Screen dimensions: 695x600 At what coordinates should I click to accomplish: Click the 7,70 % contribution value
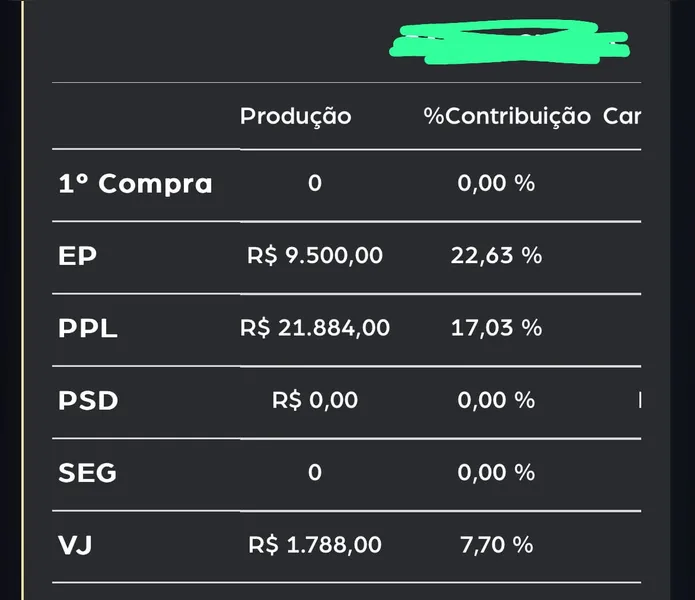click(x=496, y=545)
